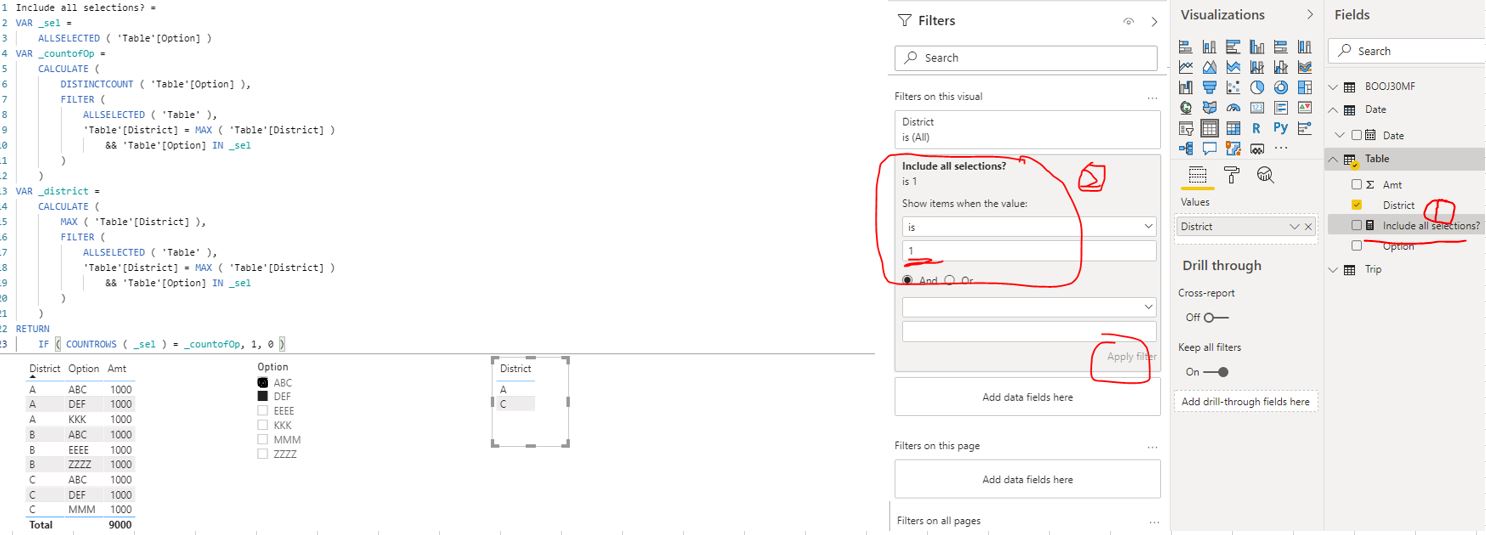Select the 100% stacked column chart visualization

tap(1305, 46)
